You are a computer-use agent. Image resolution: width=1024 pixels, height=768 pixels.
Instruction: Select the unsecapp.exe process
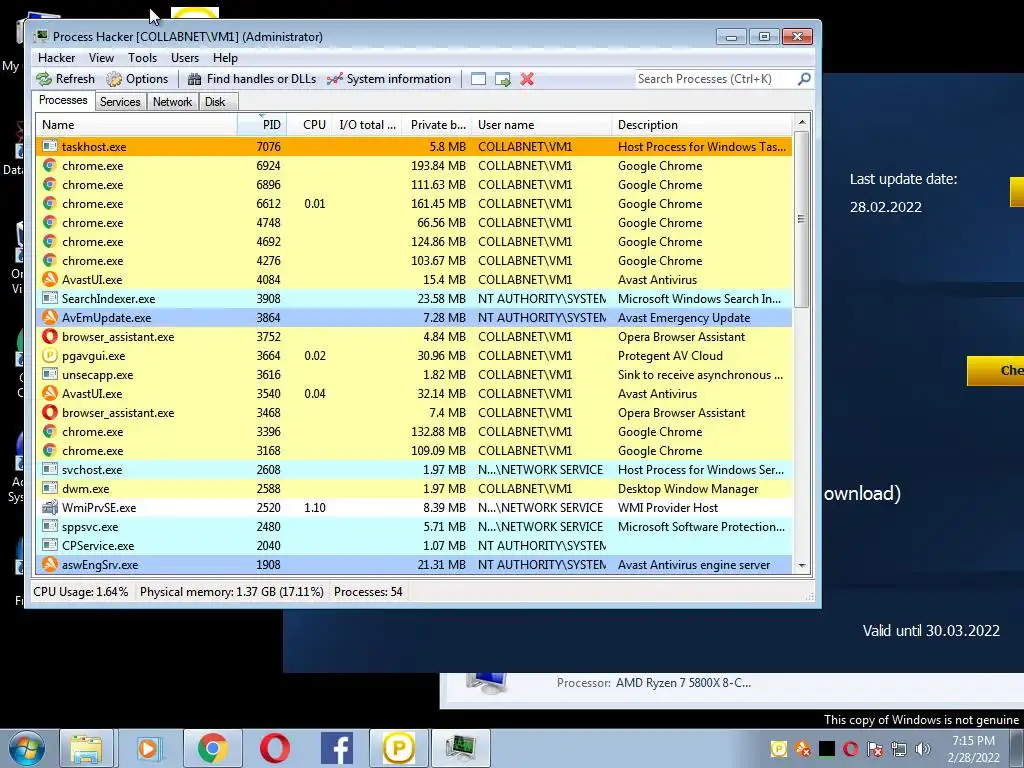click(414, 375)
